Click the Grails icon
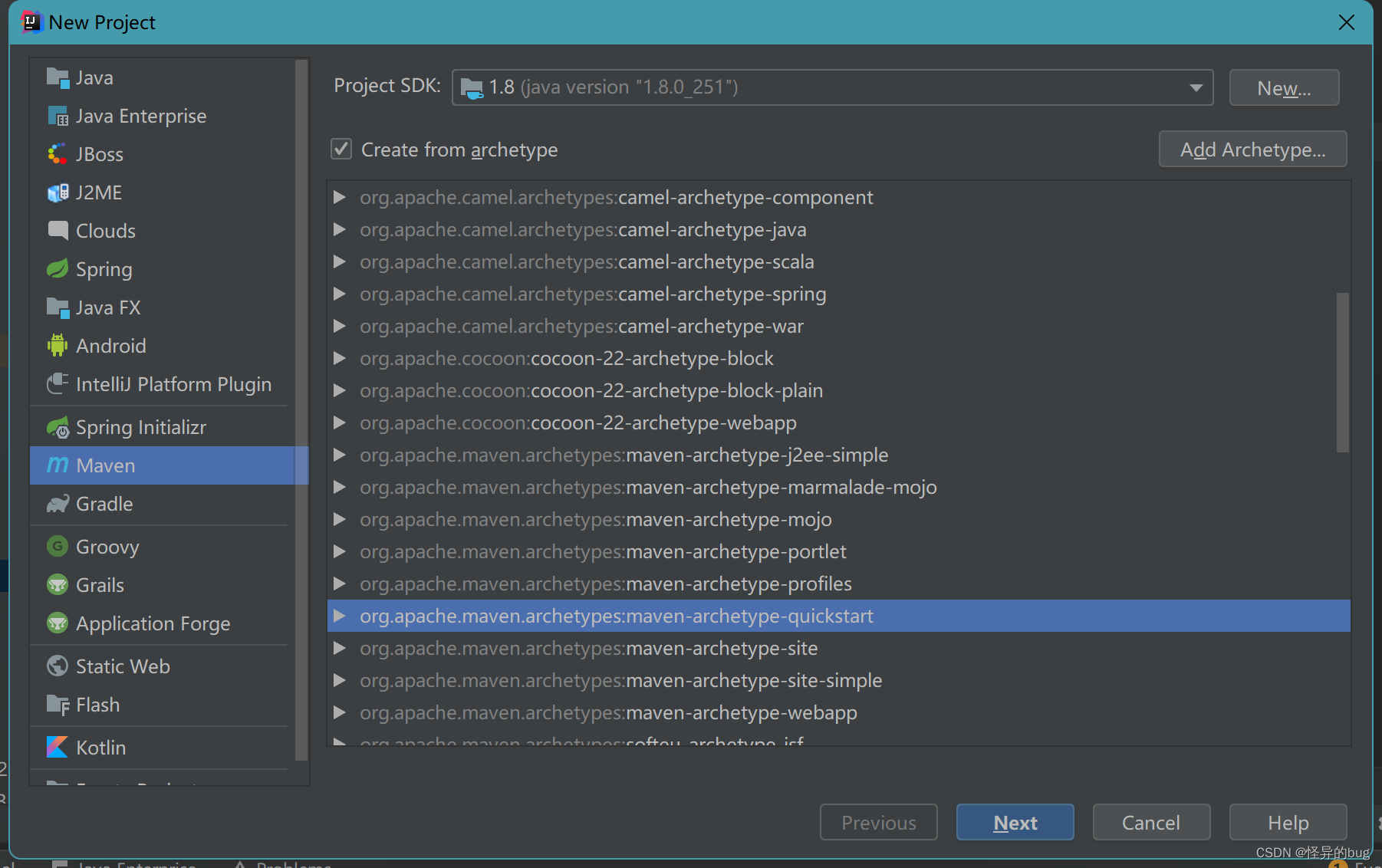 (x=58, y=585)
